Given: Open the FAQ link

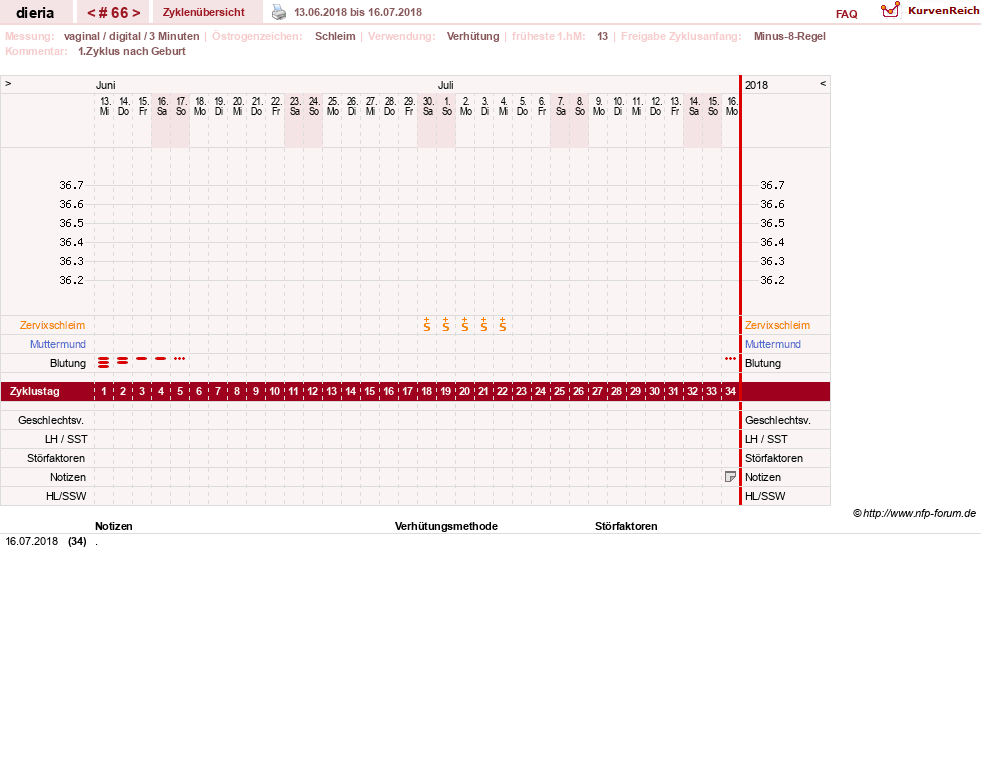Looking at the screenshot, I should pos(846,14).
